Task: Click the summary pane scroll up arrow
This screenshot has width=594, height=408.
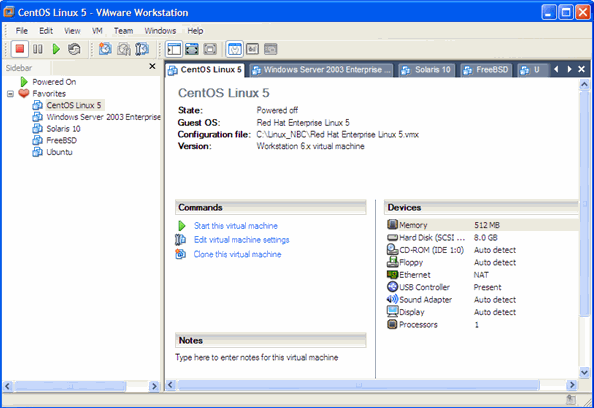Action: [584, 84]
